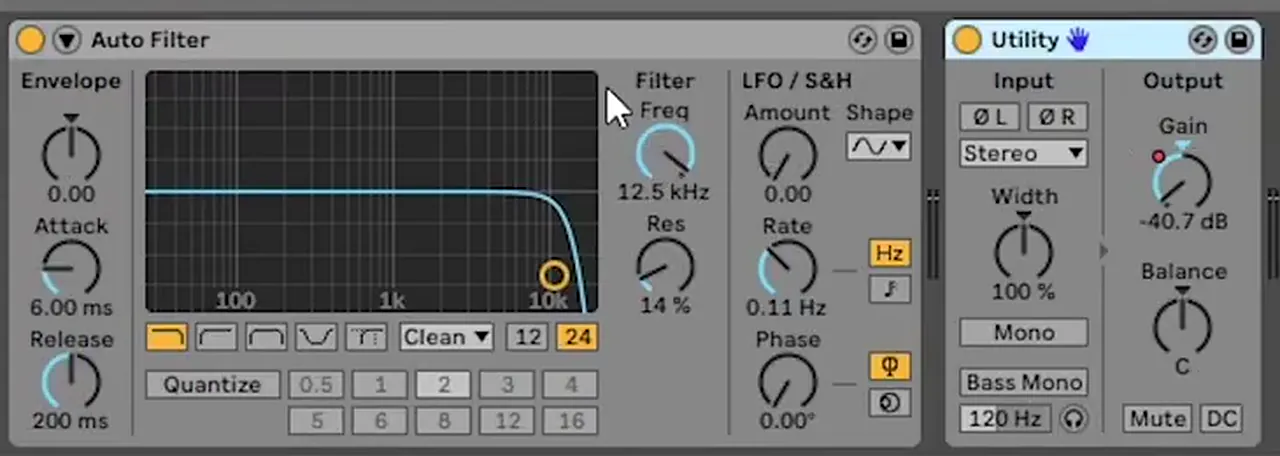
Task: Switch LFO rate to synced note mode
Action: tap(890, 289)
